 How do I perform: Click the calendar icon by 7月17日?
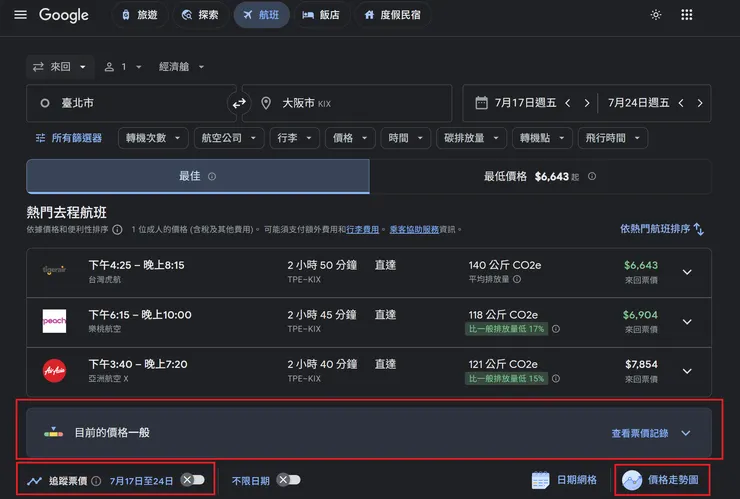coord(481,102)
